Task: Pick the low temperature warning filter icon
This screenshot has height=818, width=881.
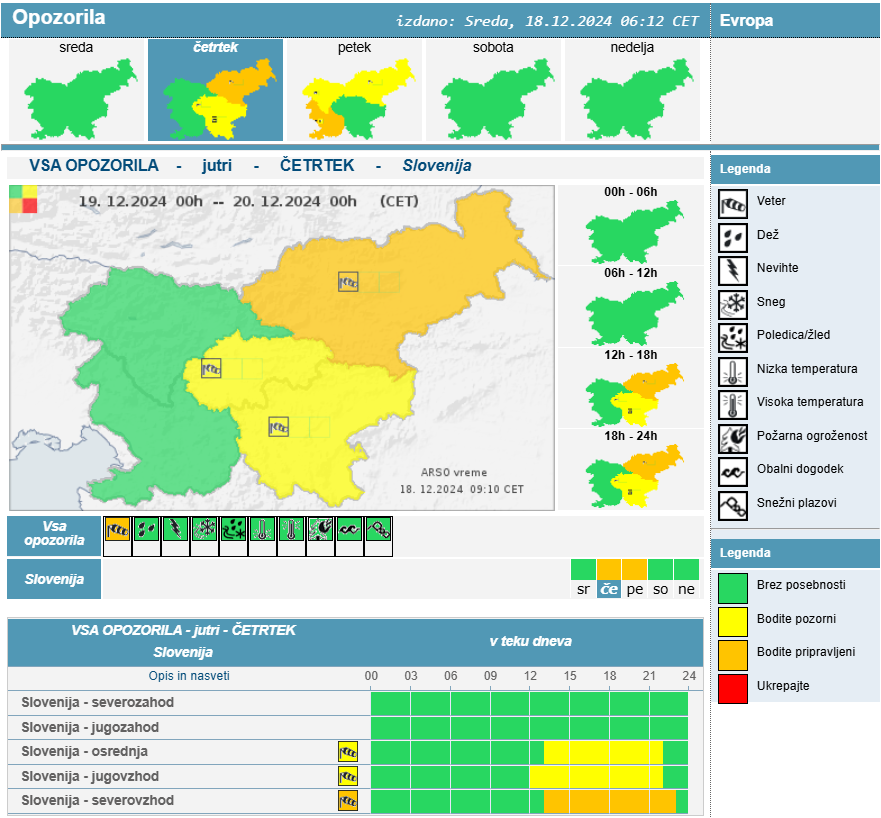Action: 263,529
